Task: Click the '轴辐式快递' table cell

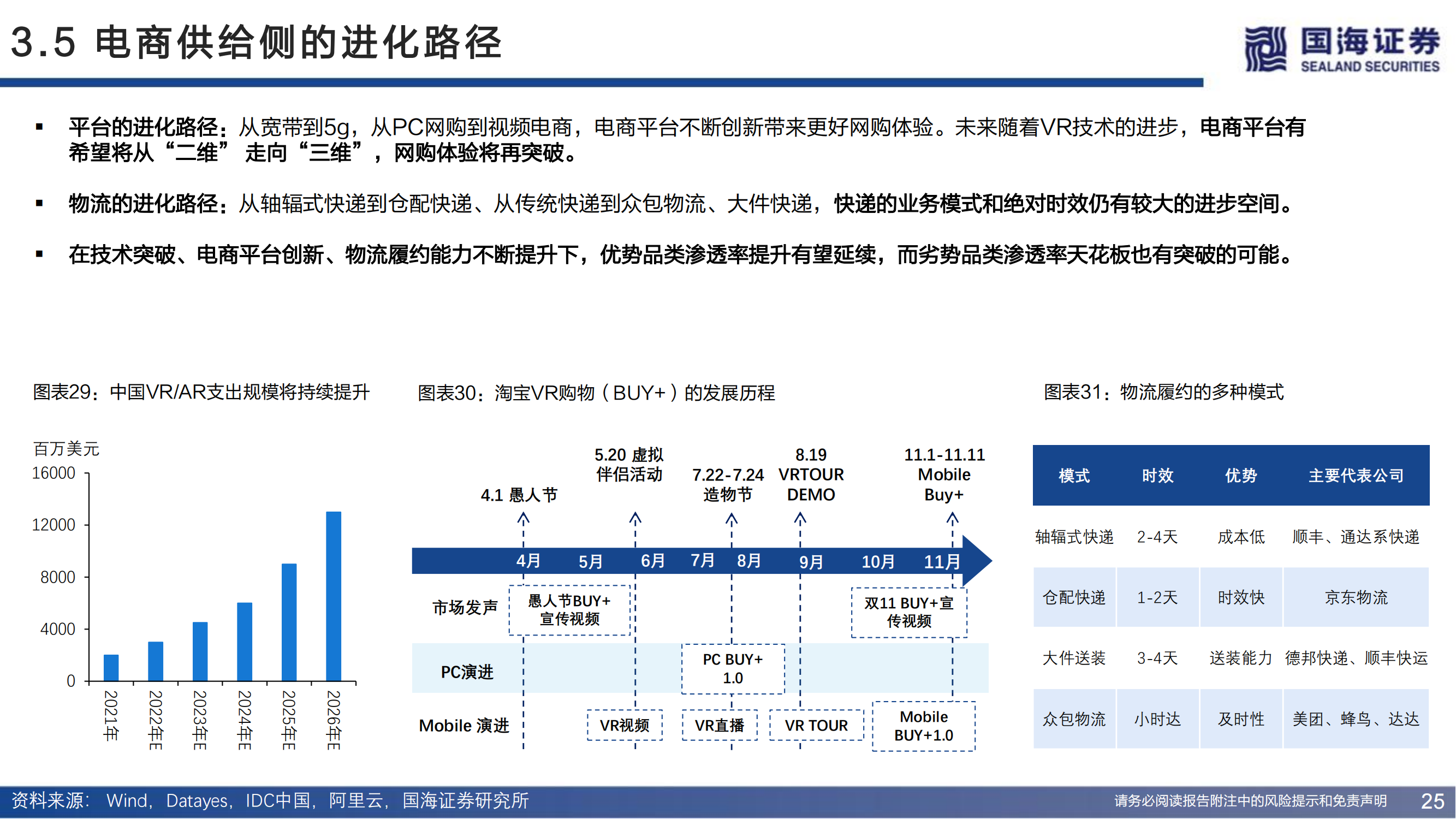Action: coord(1074,537)
